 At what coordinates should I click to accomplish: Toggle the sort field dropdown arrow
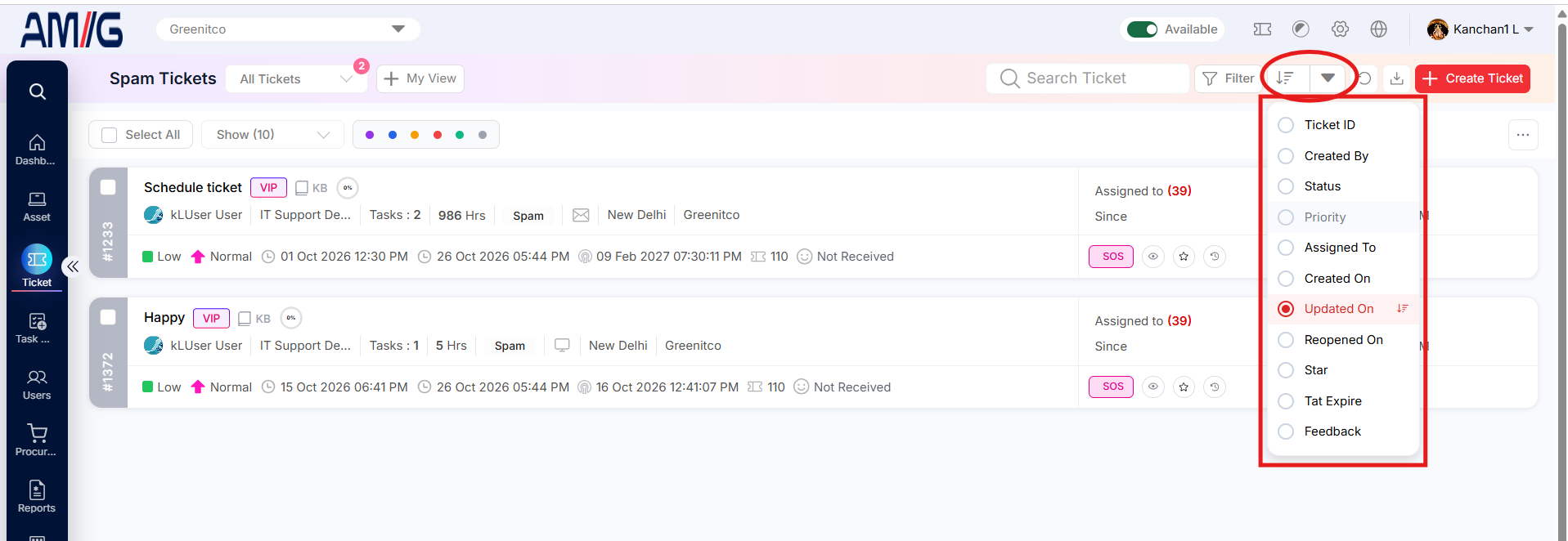1328,78
